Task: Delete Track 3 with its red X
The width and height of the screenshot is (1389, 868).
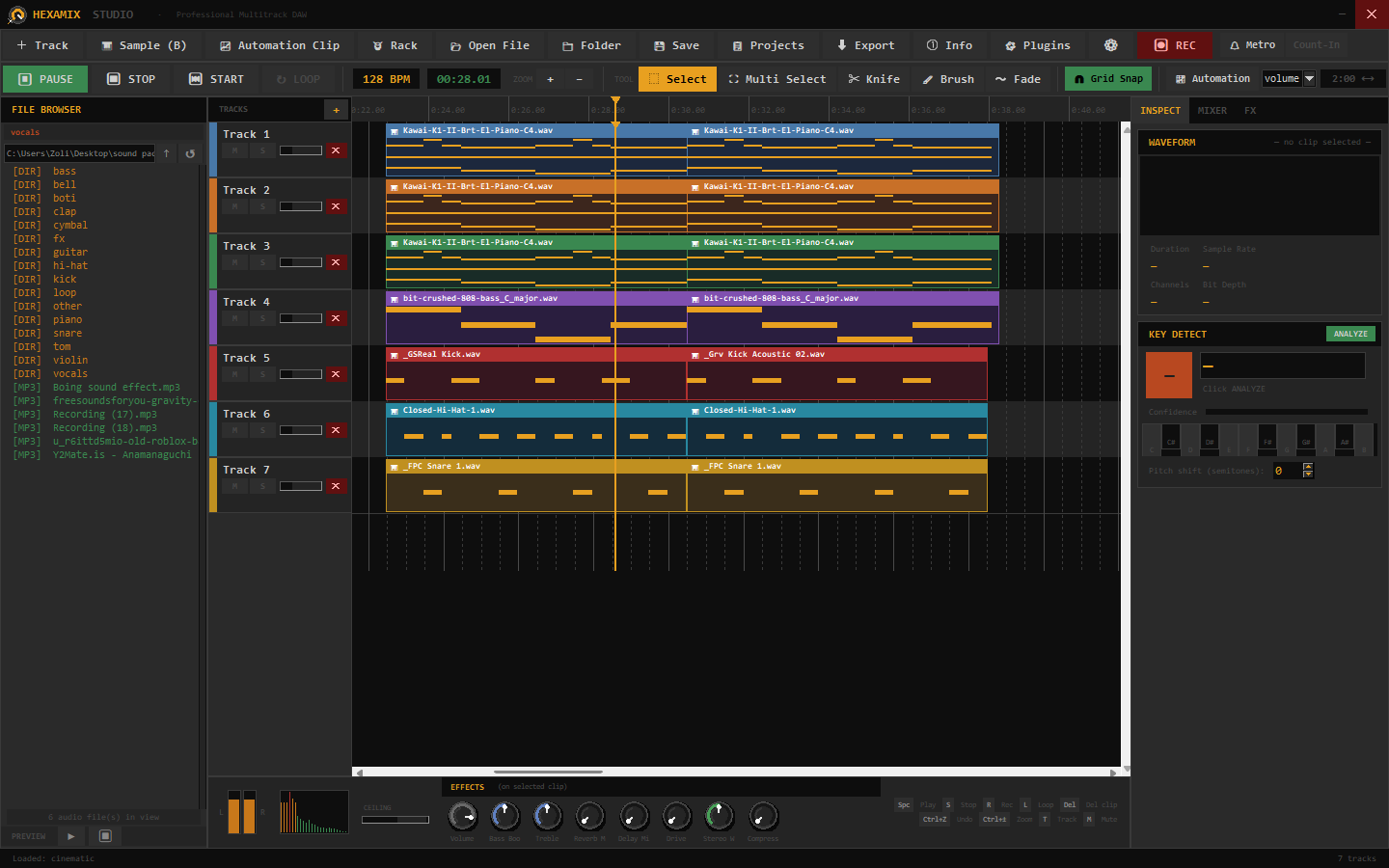Action: pyautogui.click(x=336, y=262)
